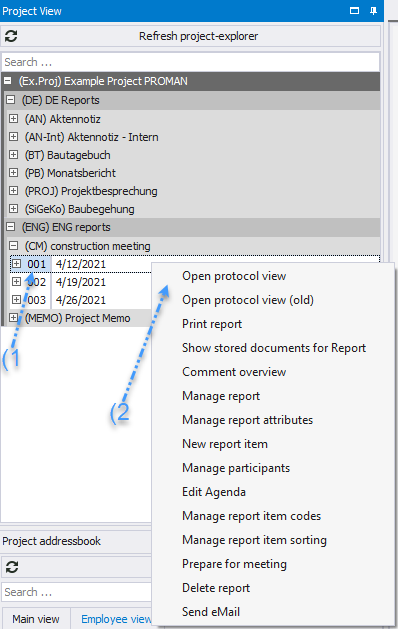Viewport: 398px width, 629px height.
Task: Select the (AN-Int) Aktennotiz - Intern label
Action: coord(91,137)
